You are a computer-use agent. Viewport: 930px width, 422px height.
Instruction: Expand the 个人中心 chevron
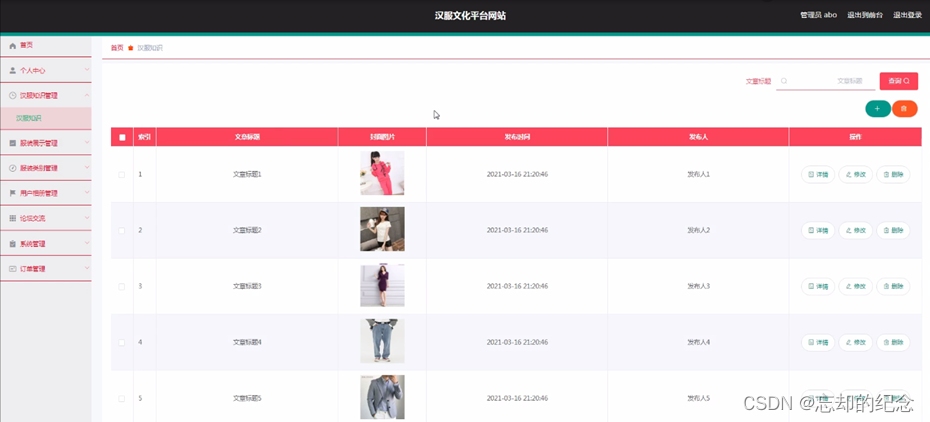87,70
